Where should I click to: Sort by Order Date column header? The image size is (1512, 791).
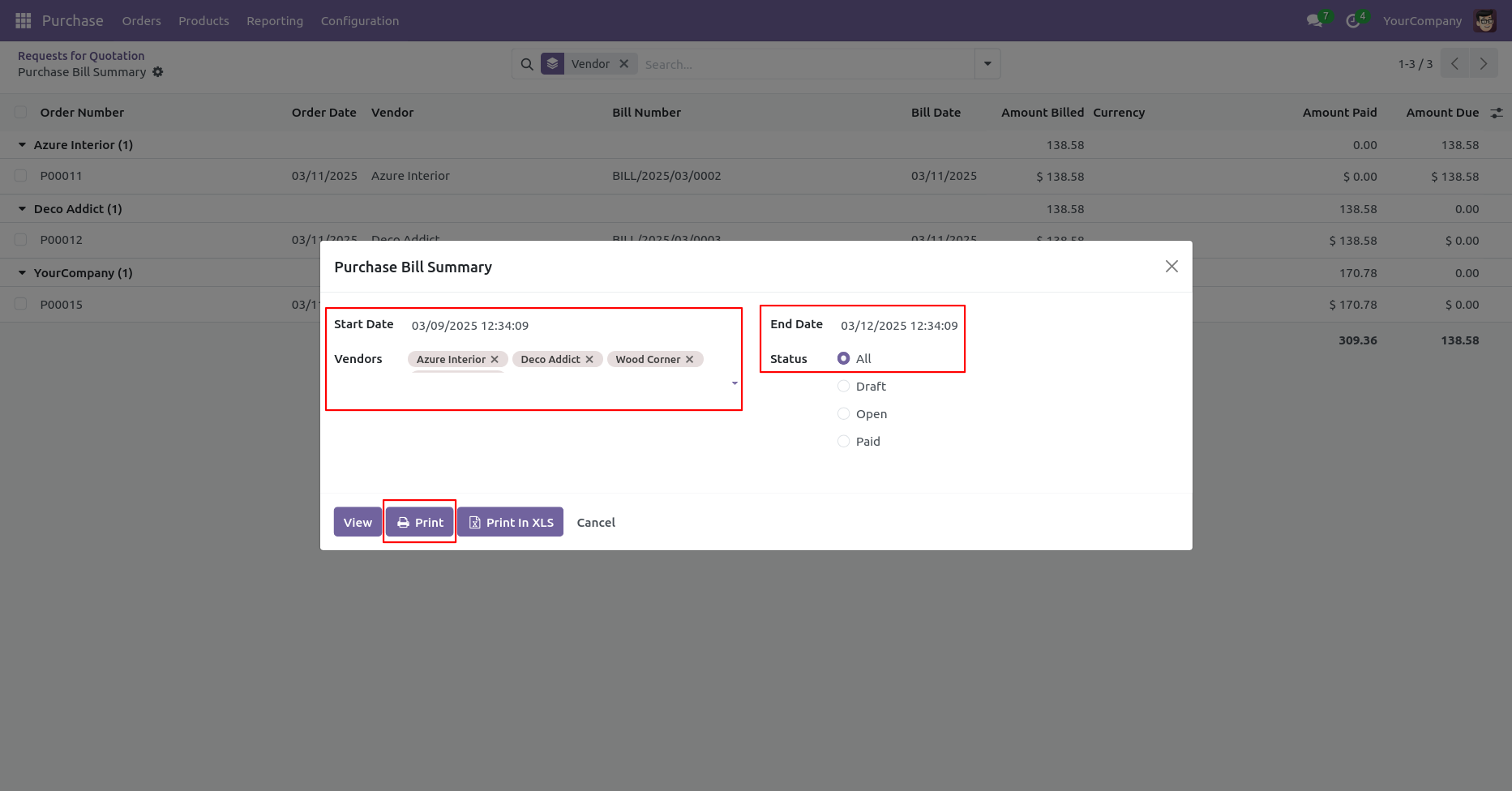pos(324,113)
